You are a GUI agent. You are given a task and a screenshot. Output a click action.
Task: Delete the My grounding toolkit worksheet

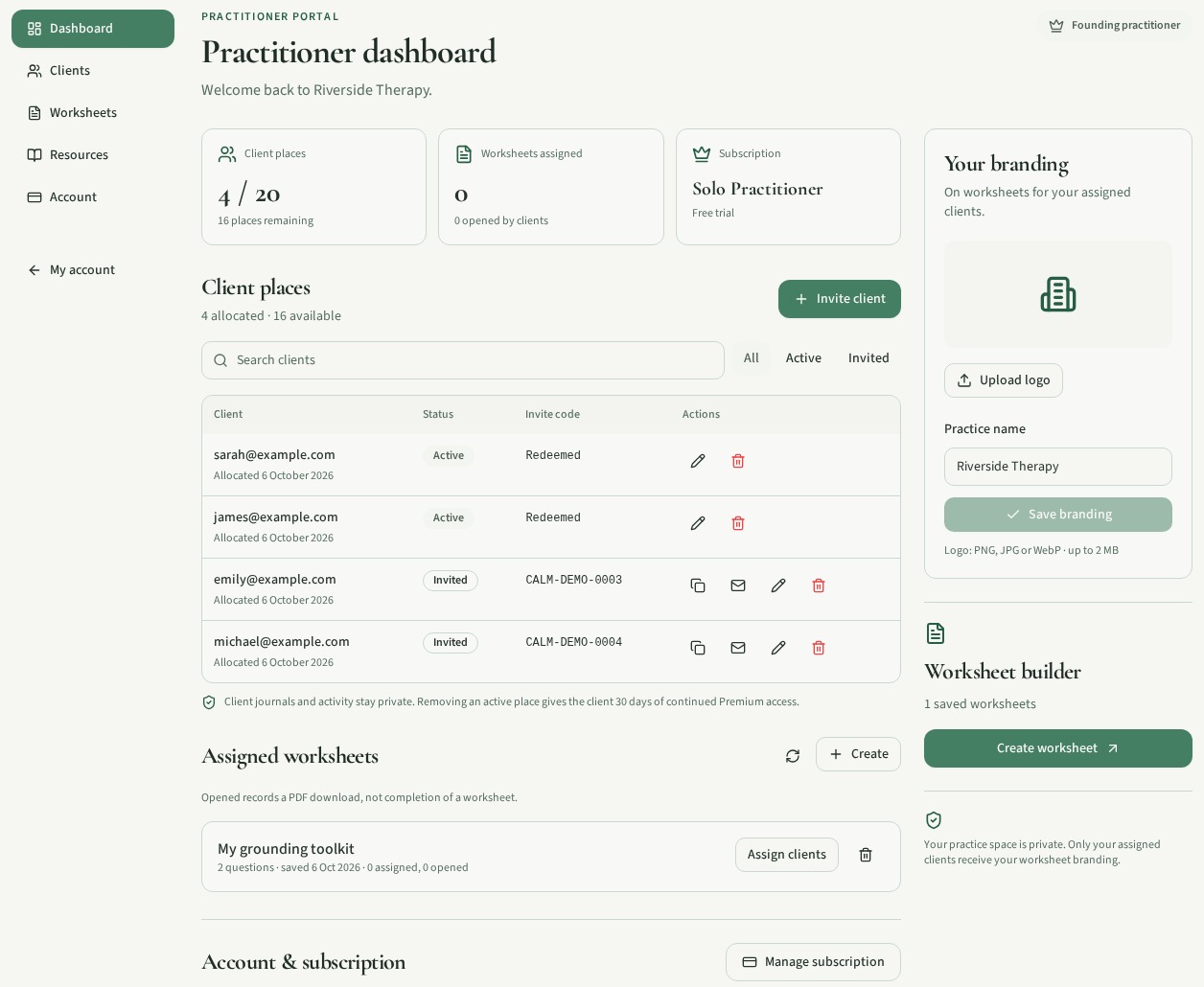tap(866, 855)
